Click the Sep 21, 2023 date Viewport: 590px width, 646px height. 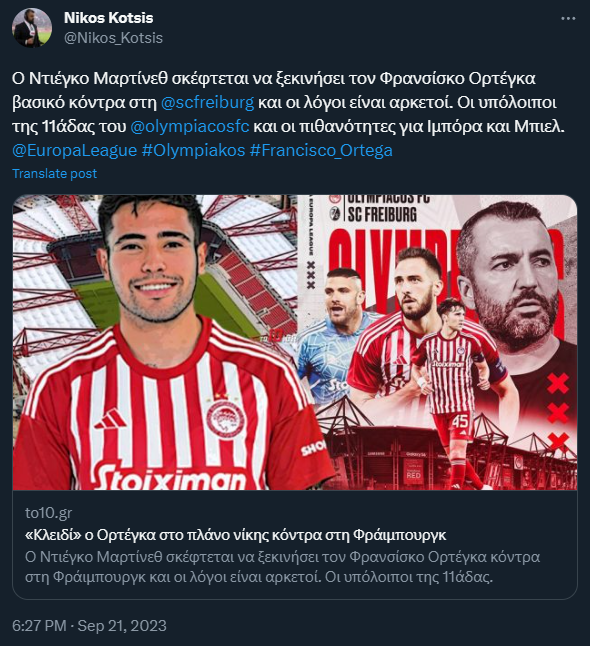point(122,625)
